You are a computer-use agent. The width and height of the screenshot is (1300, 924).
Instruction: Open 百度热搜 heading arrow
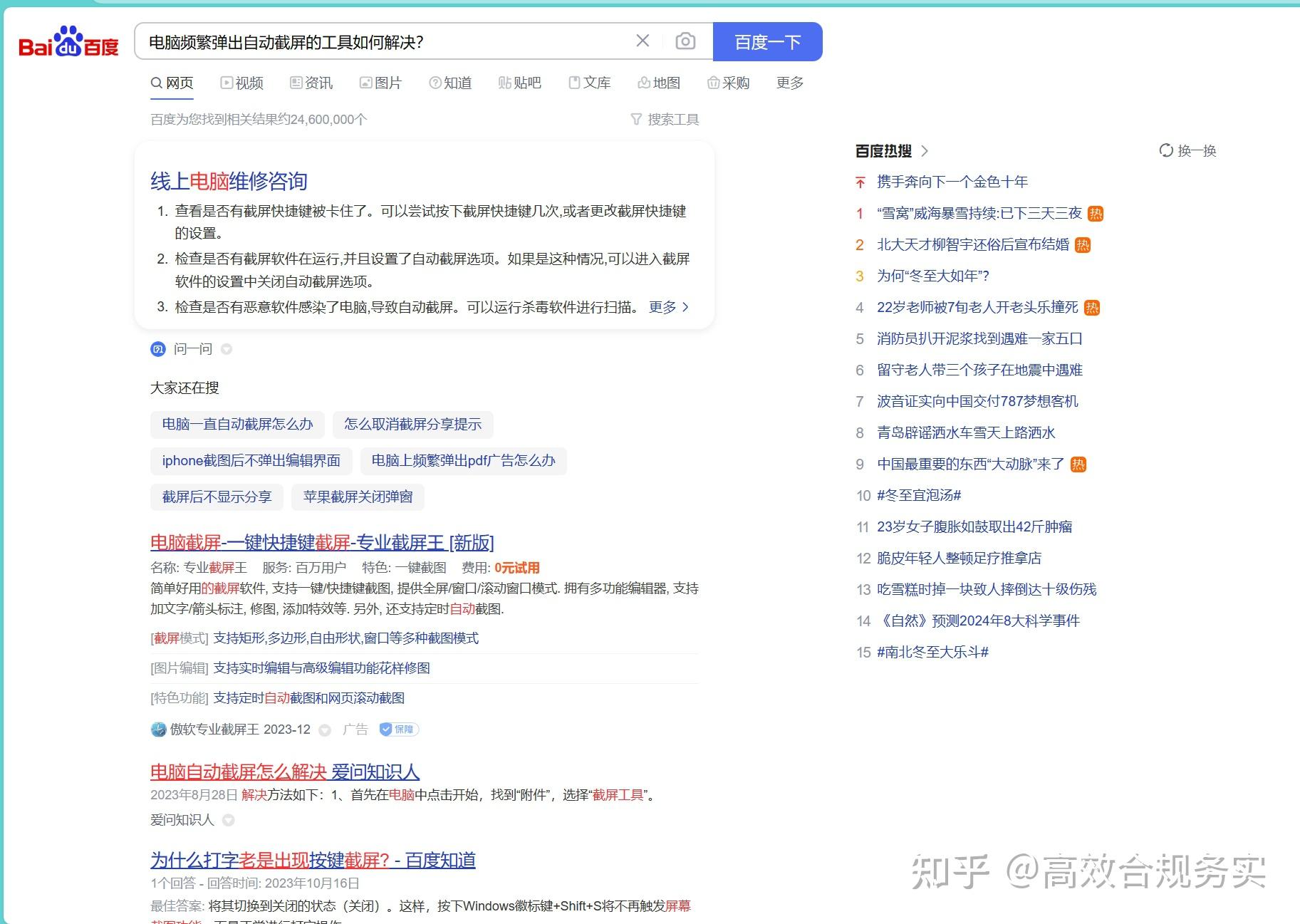[x=925, y=151]
